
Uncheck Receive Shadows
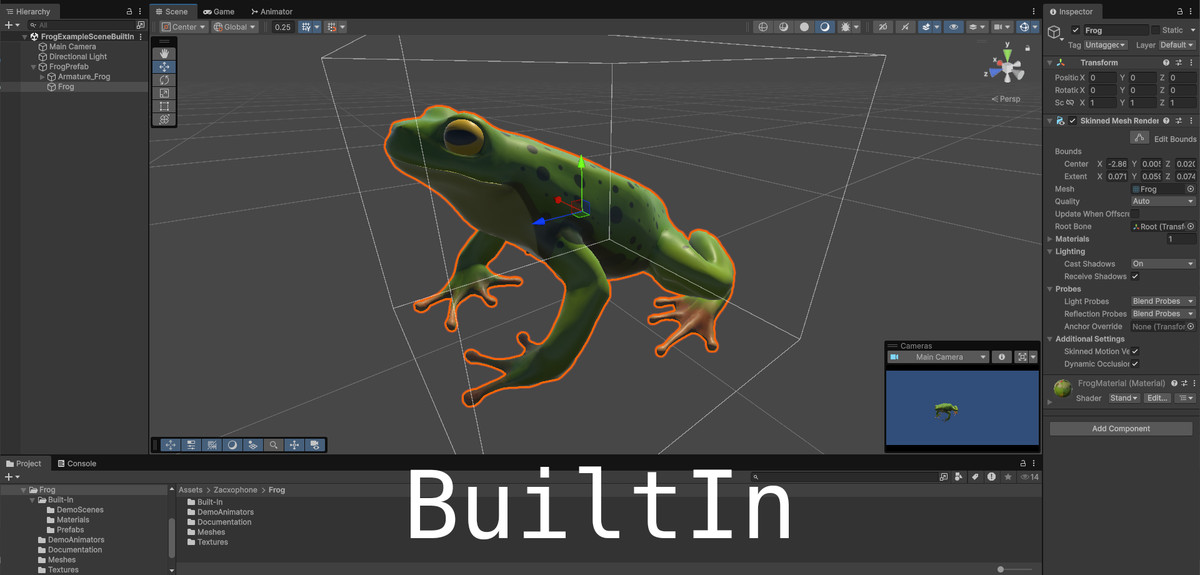click(1135, 276)
